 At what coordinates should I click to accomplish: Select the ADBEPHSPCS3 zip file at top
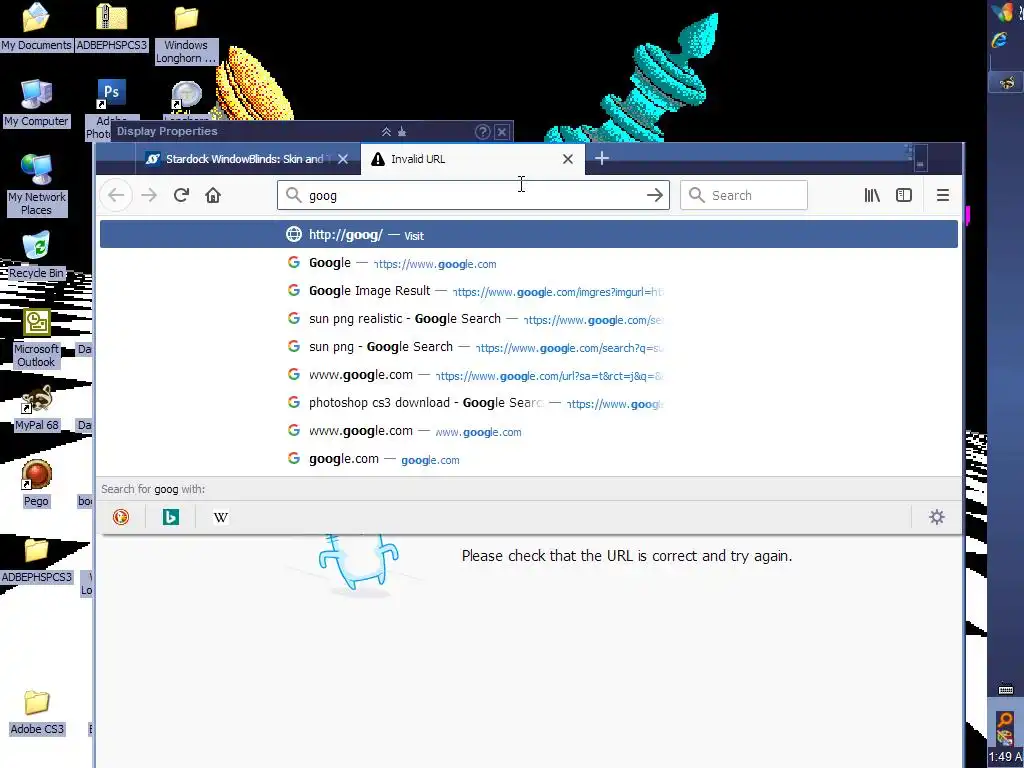112,27
